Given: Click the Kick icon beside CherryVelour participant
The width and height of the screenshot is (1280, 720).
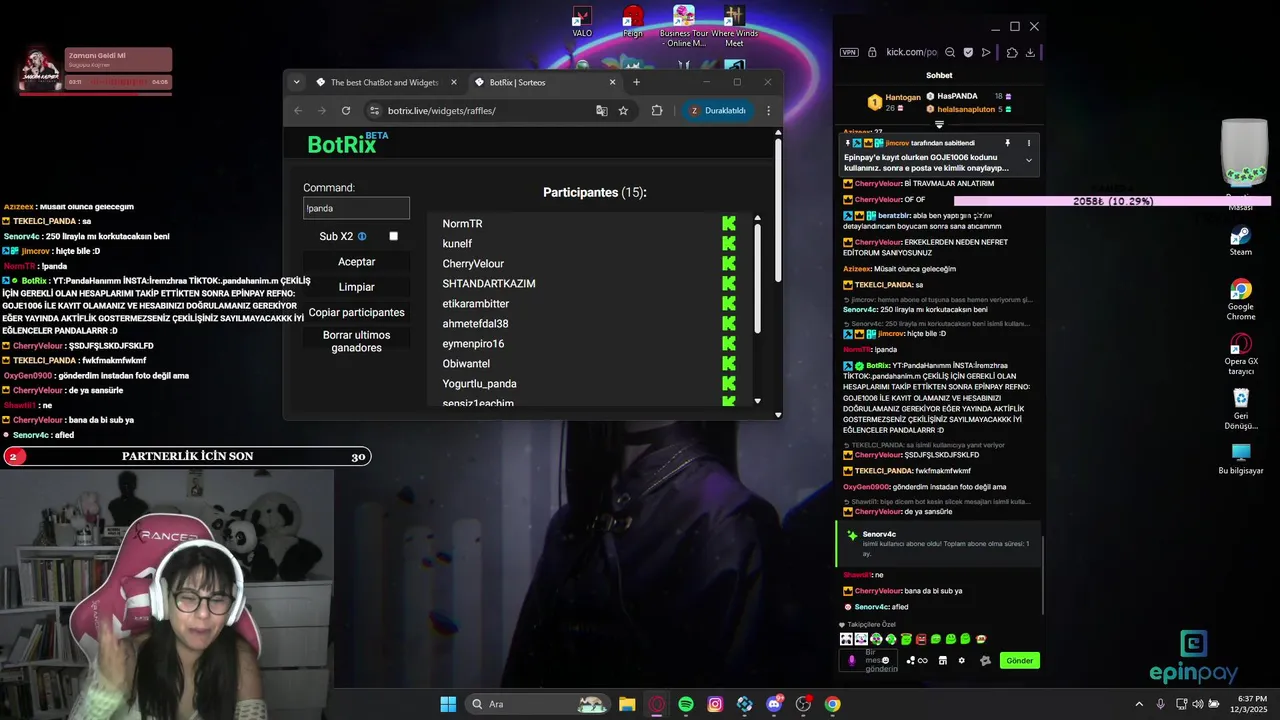Looking at the screenshot, I should tap(729, 263).
